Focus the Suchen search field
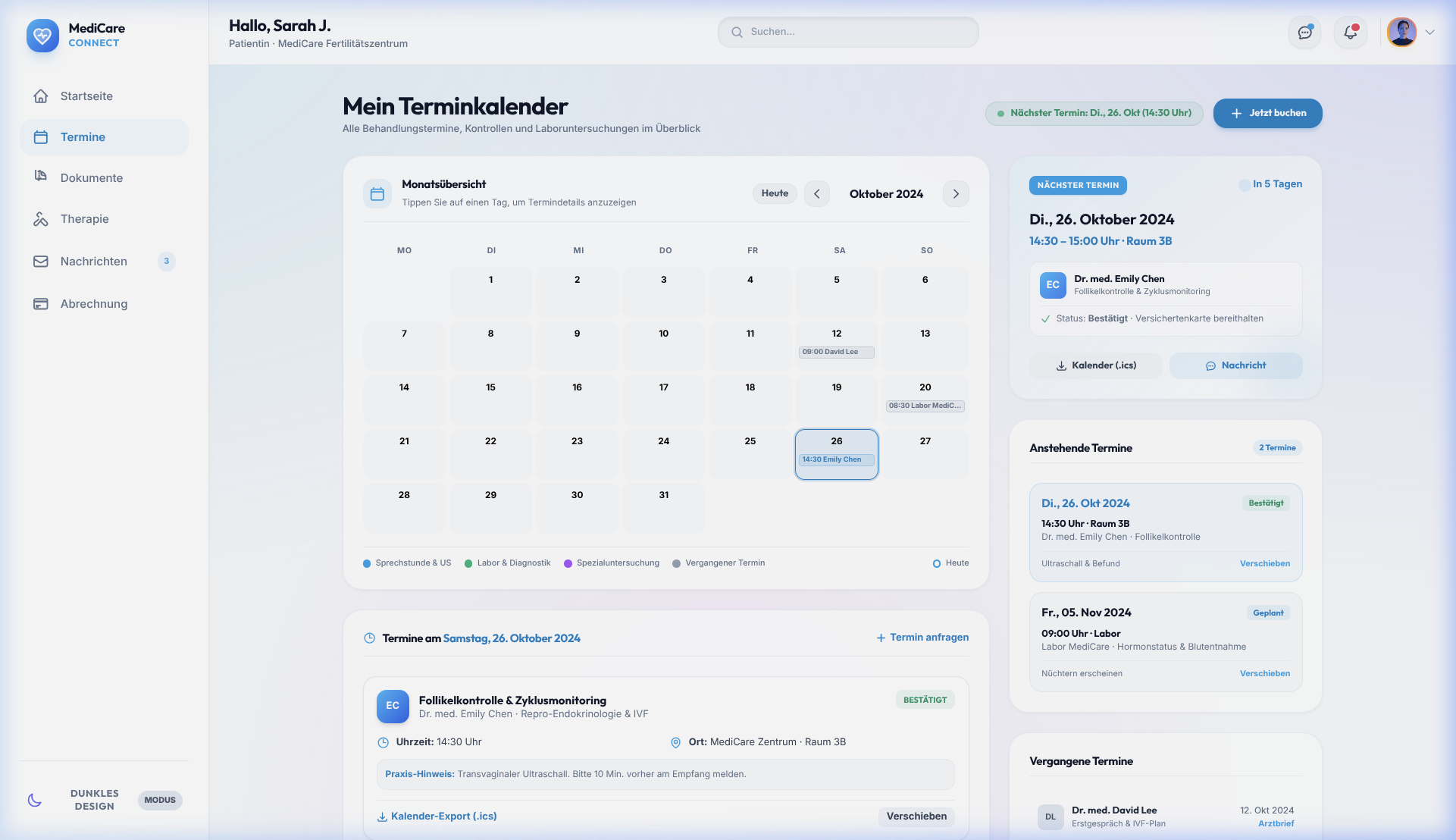The height and width of the screenshot is (840, 1456). [x=848, y=32]
